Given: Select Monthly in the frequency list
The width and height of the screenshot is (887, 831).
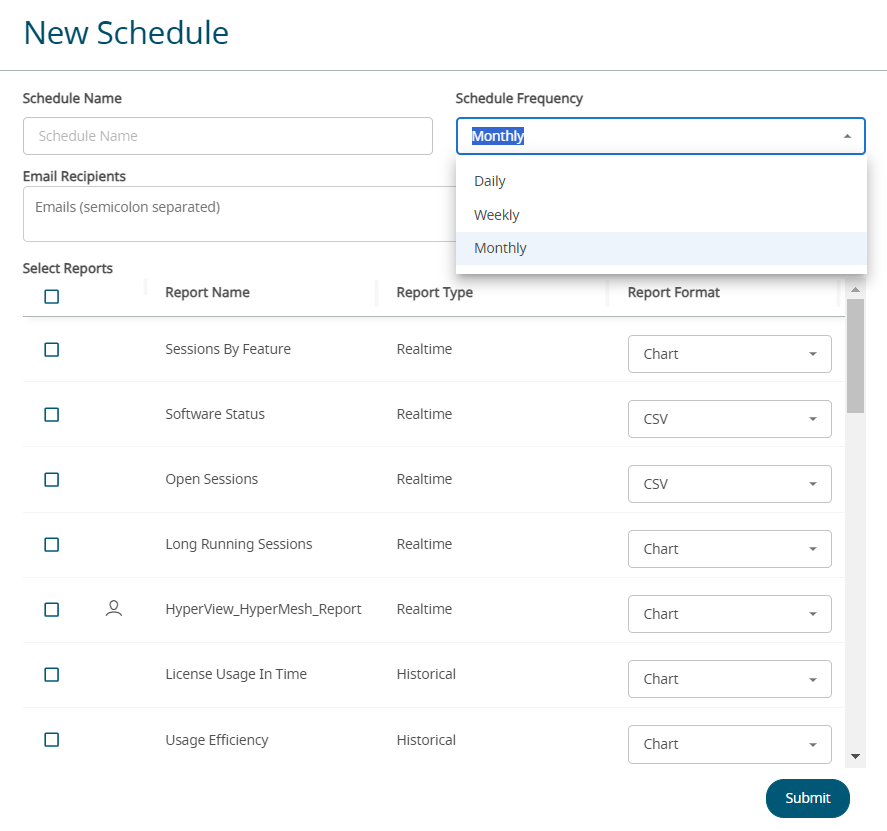Looking at the screenshot, I should point(500,248).
